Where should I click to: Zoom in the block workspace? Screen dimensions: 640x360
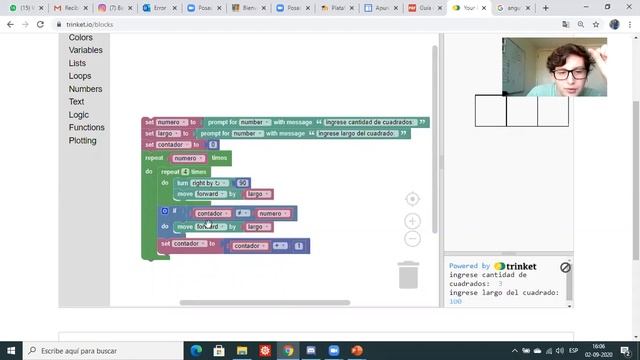tap(412, 221)
